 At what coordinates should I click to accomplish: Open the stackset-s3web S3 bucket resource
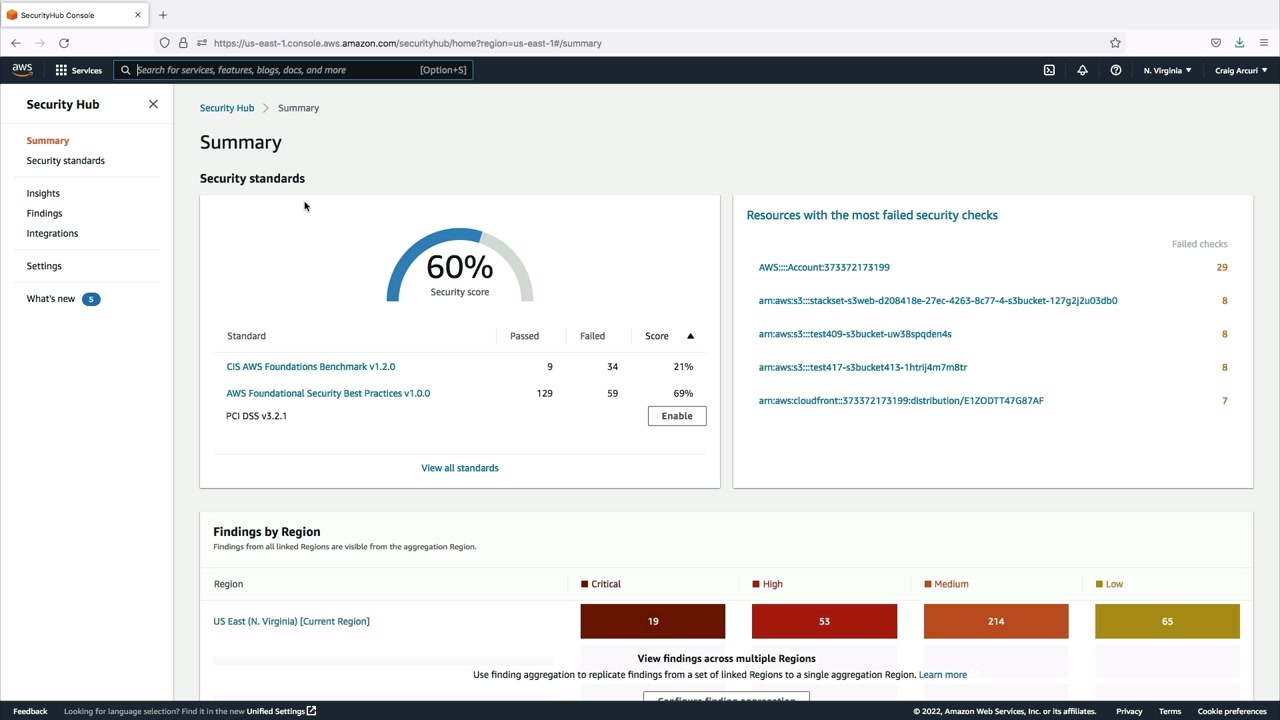point(938,300)
